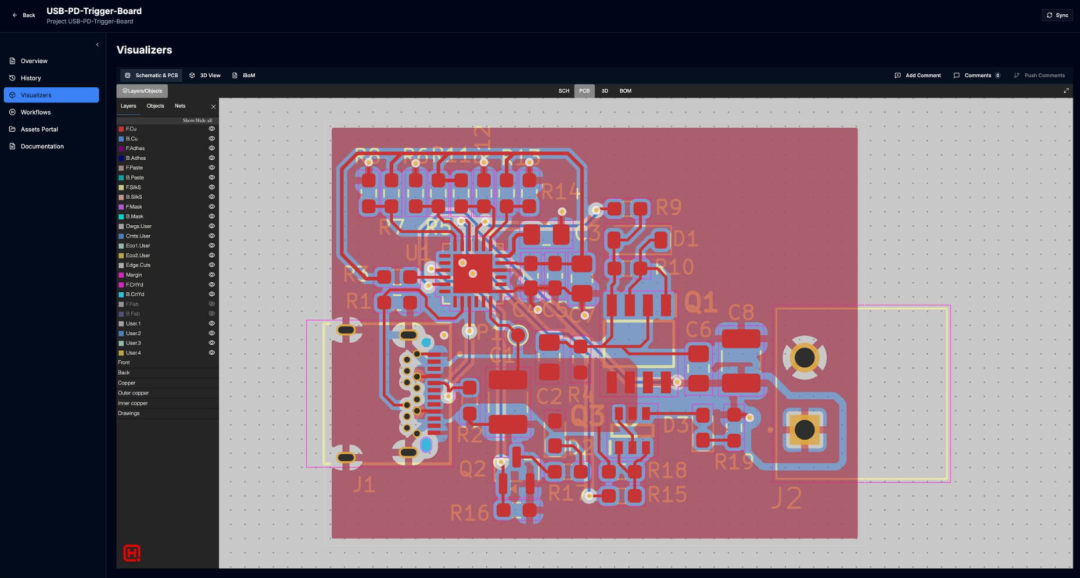This screenshot has width=1080, height=578.
Task: Open Overview from its sidebar icon
Action: (x=12, y=61)
